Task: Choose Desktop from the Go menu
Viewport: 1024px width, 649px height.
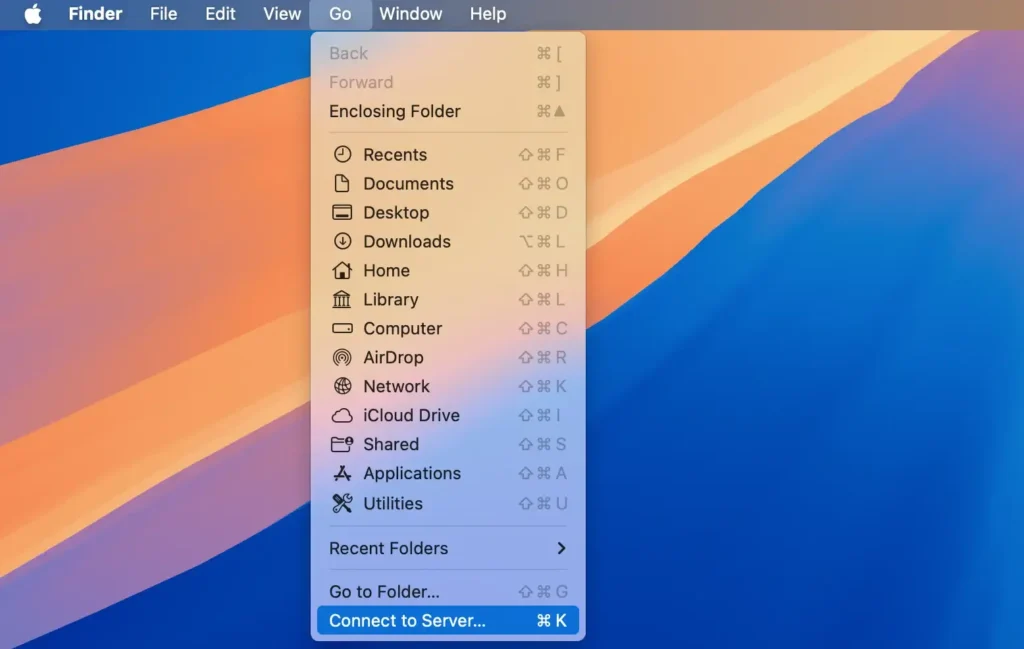Action: pos(398,212)
